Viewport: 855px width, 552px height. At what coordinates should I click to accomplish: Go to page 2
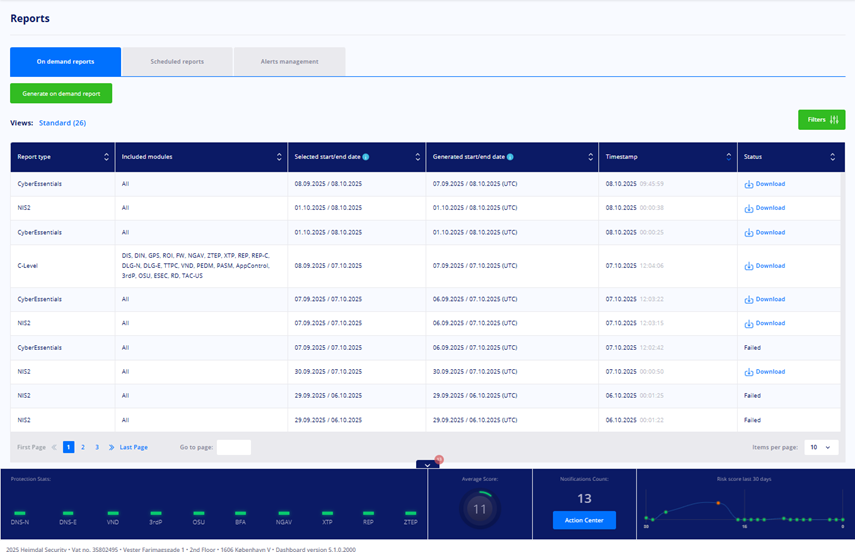83,447
